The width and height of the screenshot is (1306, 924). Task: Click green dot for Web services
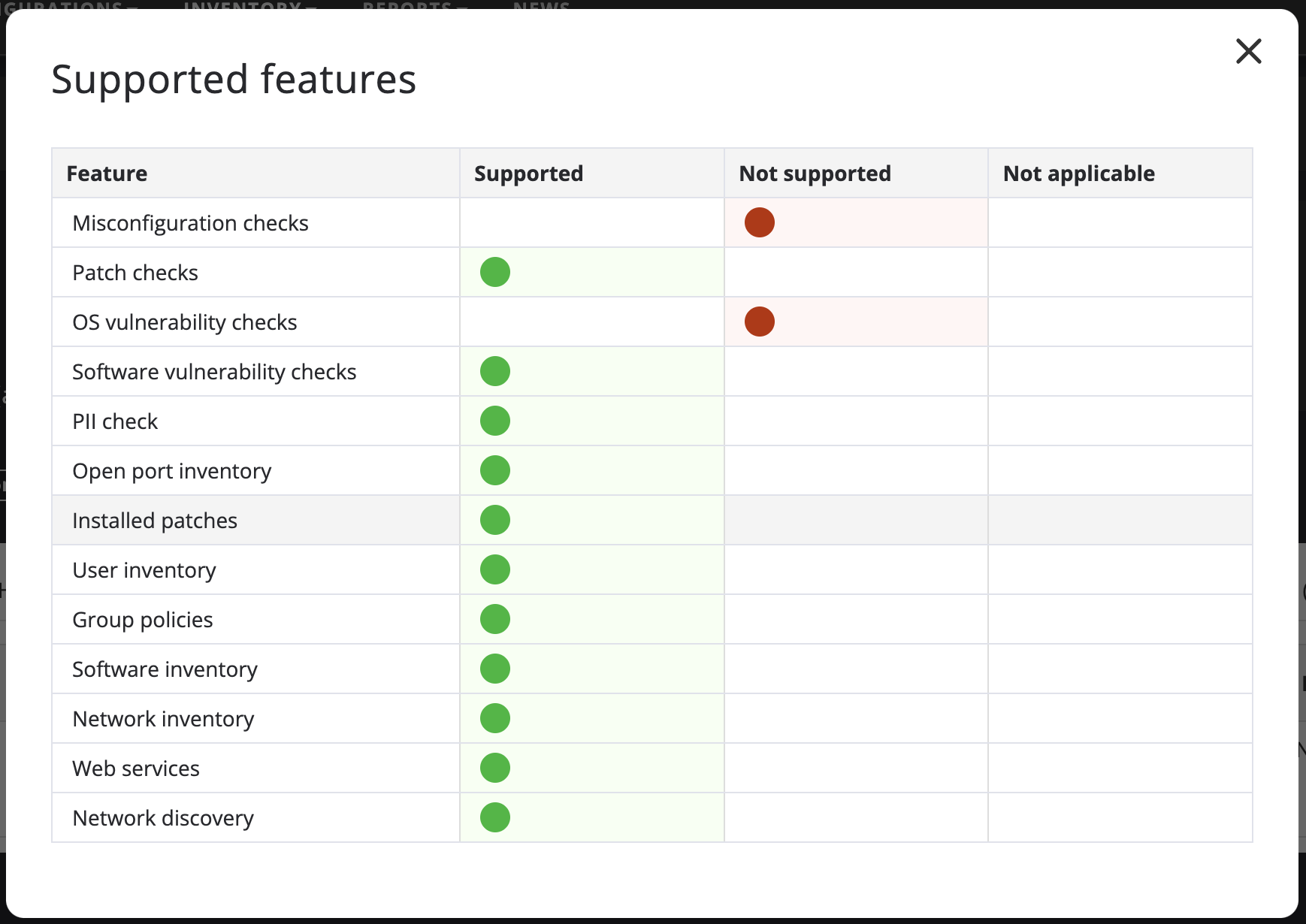point(494,768)
